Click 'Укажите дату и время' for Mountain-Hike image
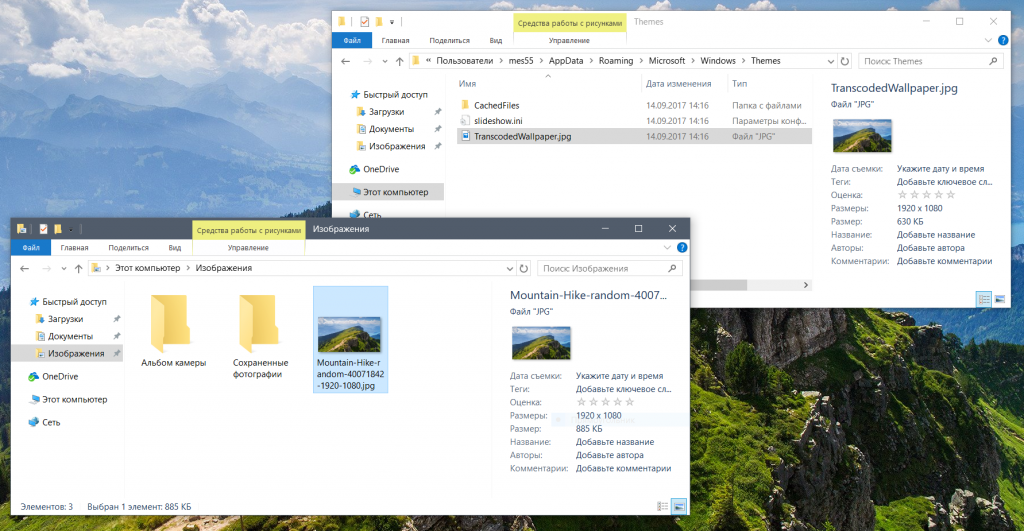1024x531 pixels. pyautogui.click(x=619, y=376)
